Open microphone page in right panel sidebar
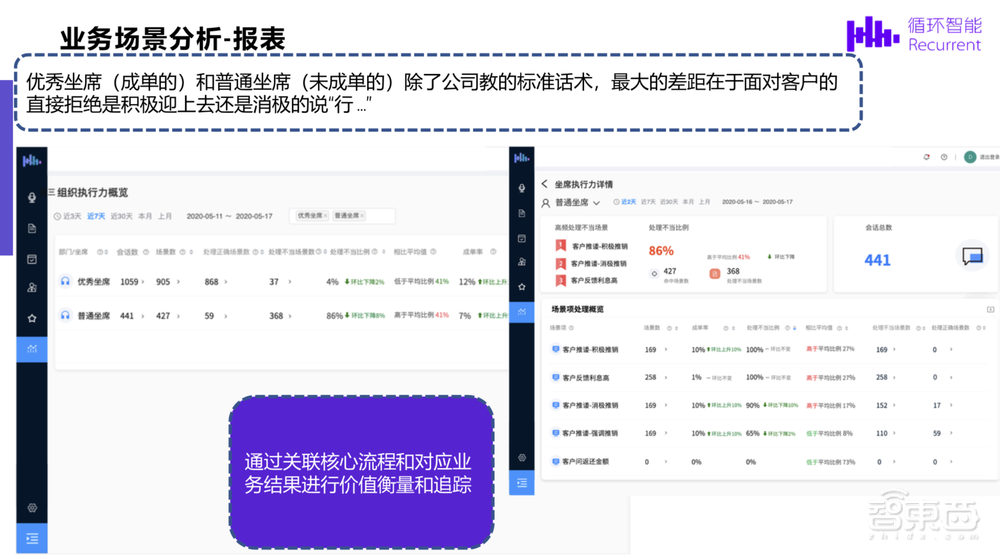This screenshot has height=559, width=1000. point(522,188)
